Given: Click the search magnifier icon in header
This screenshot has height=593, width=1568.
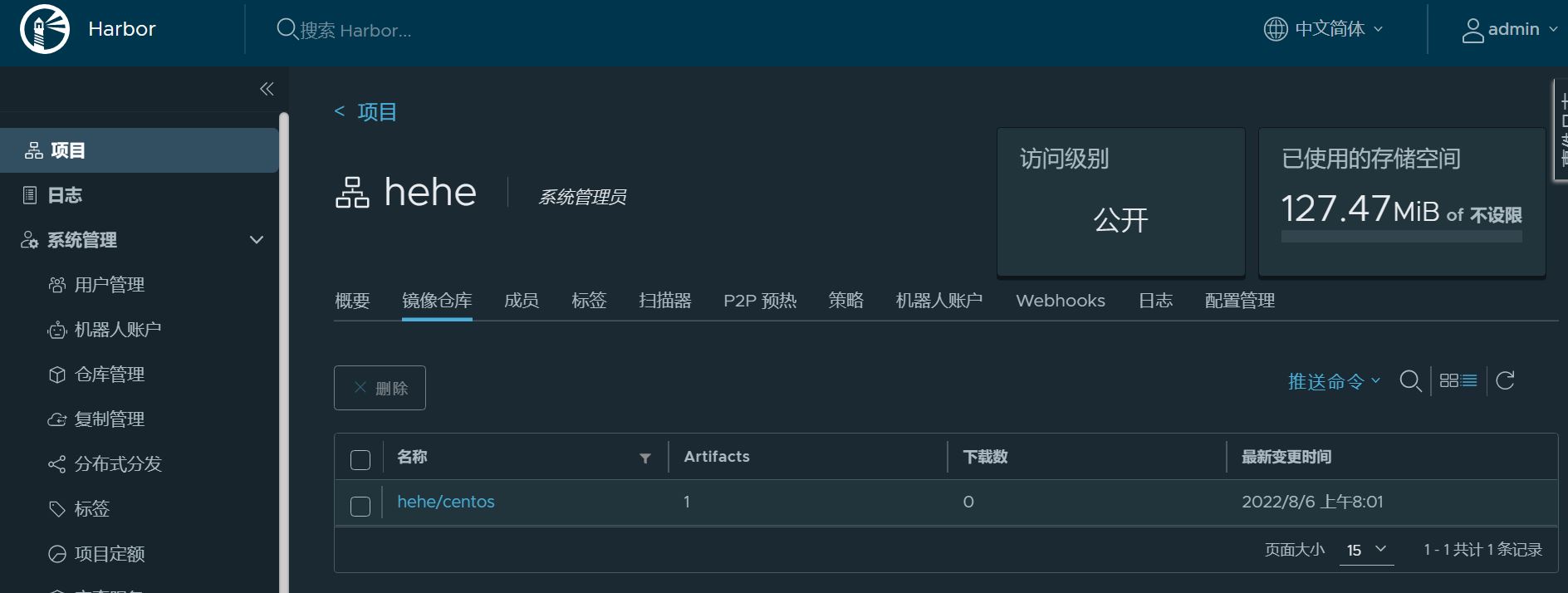Looking at the screenshot, I should (287, 29).
